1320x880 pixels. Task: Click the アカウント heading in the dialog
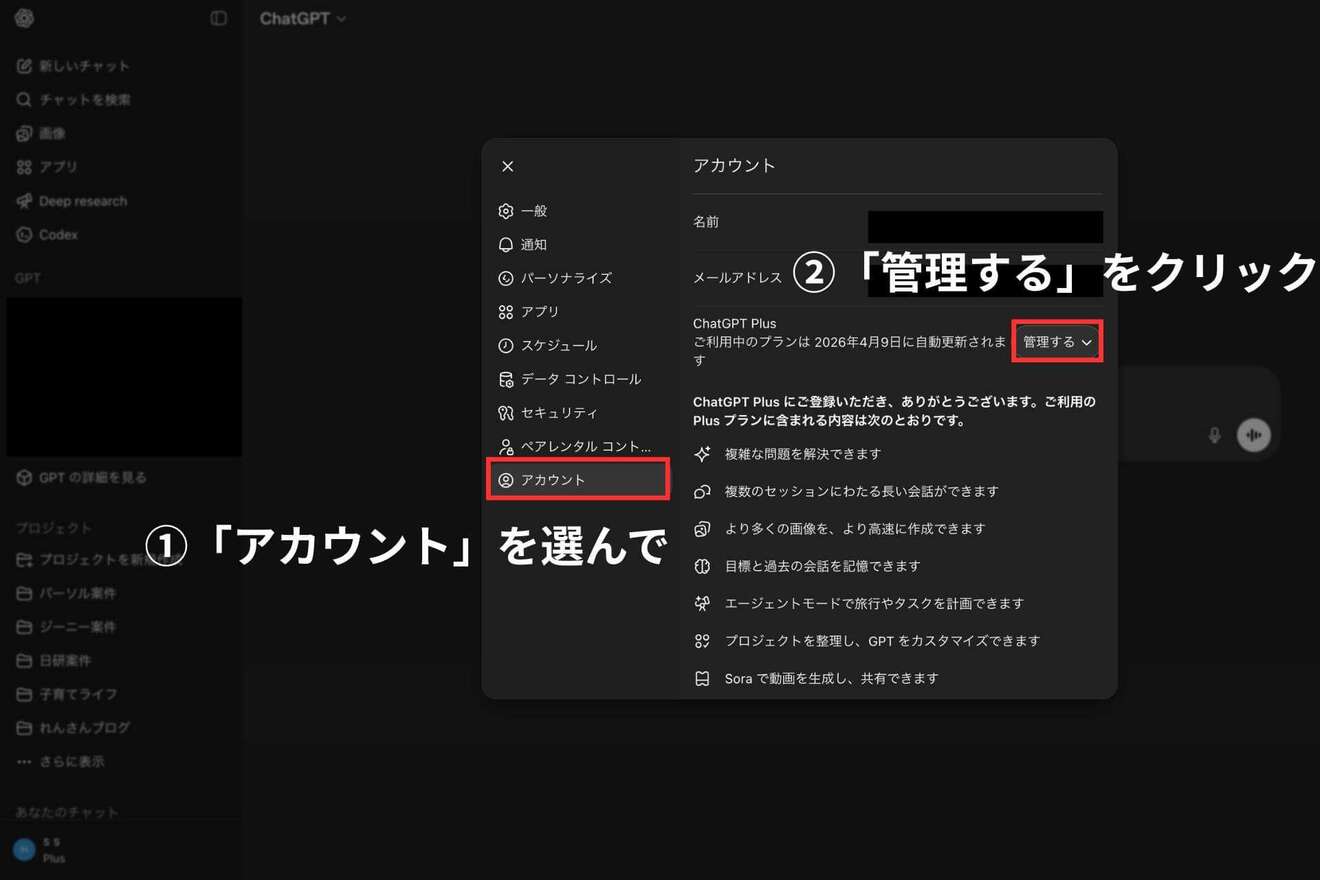click(x=734, y=166)
